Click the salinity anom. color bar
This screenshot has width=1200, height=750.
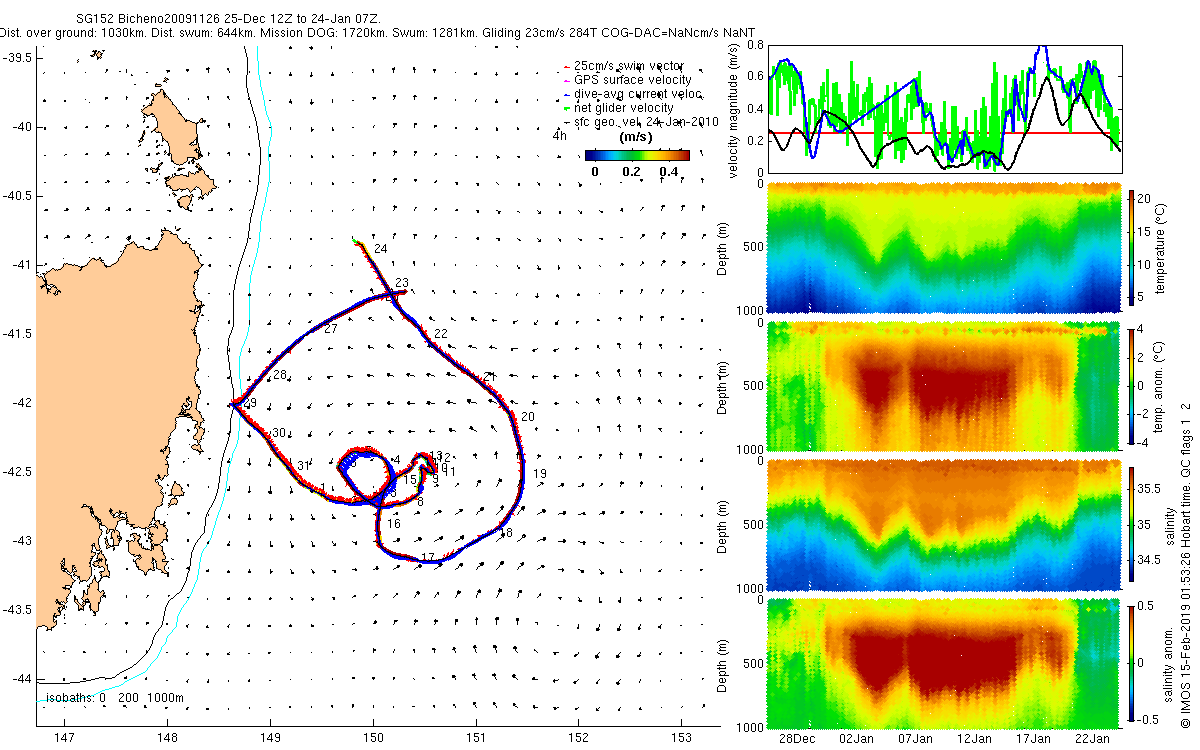1133,662
